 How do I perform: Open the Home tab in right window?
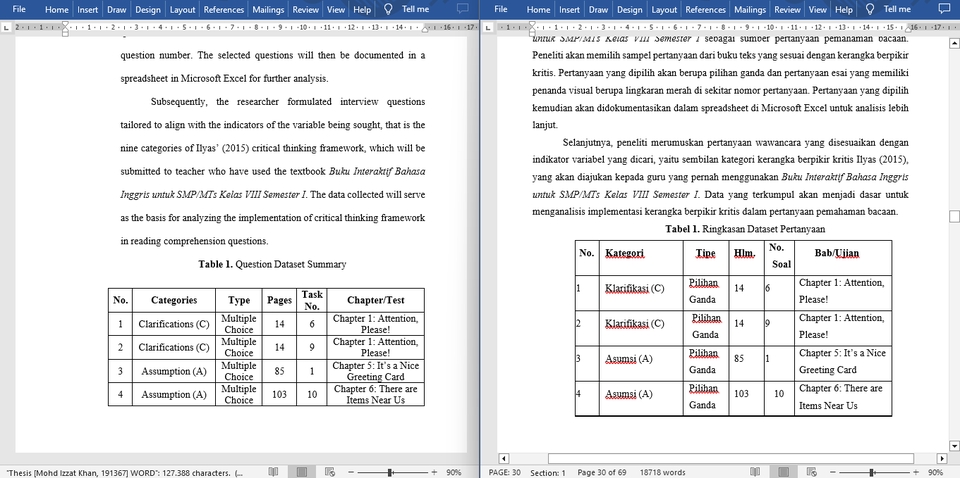click(538, 9)
